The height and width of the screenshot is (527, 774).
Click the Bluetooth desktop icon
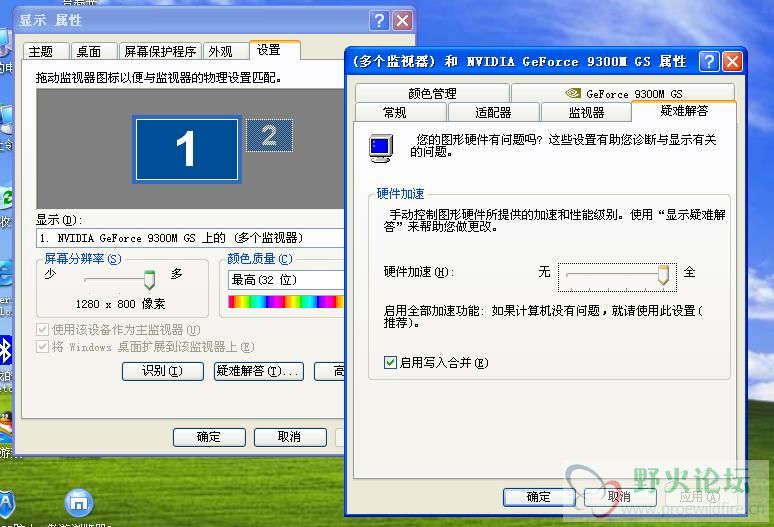[x=5, y=351]
